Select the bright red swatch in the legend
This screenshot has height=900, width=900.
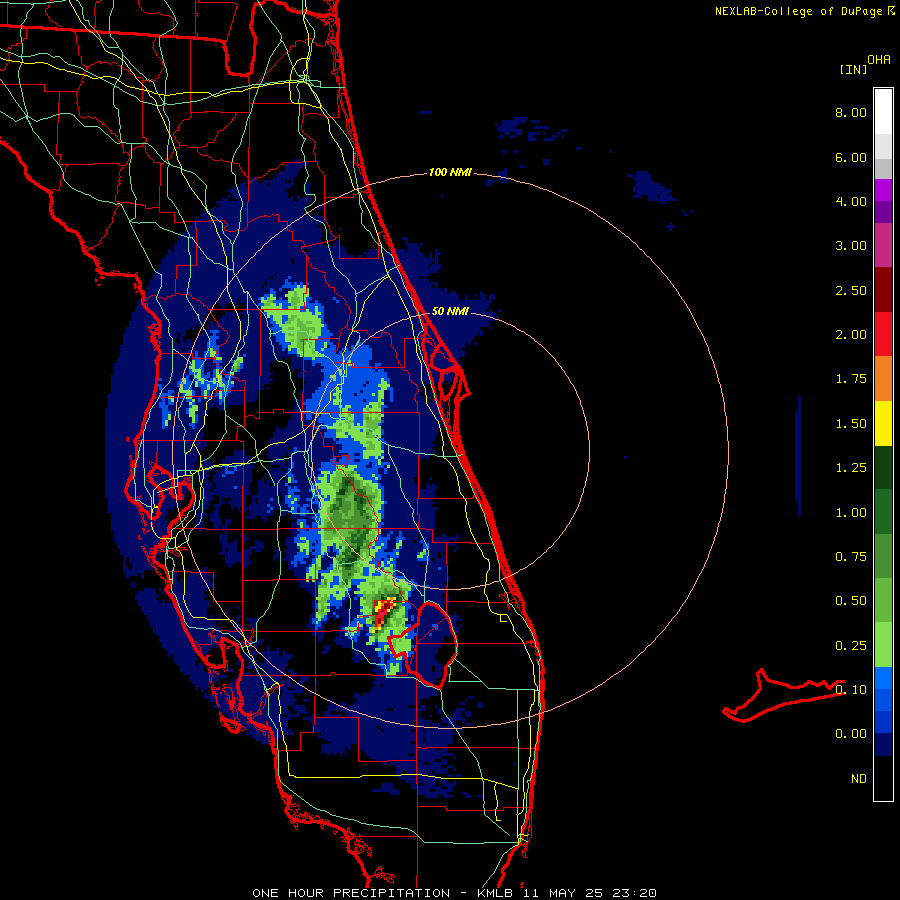[883, 335]
